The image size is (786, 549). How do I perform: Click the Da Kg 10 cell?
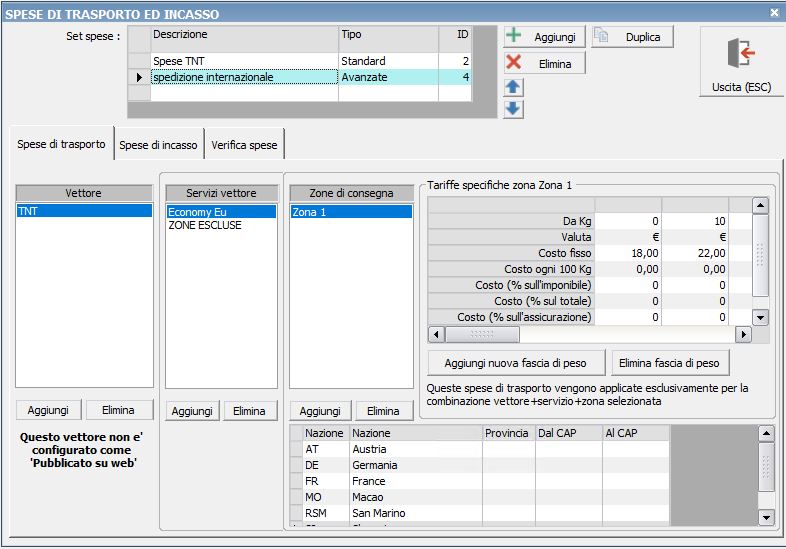click(x=695, y=221)
